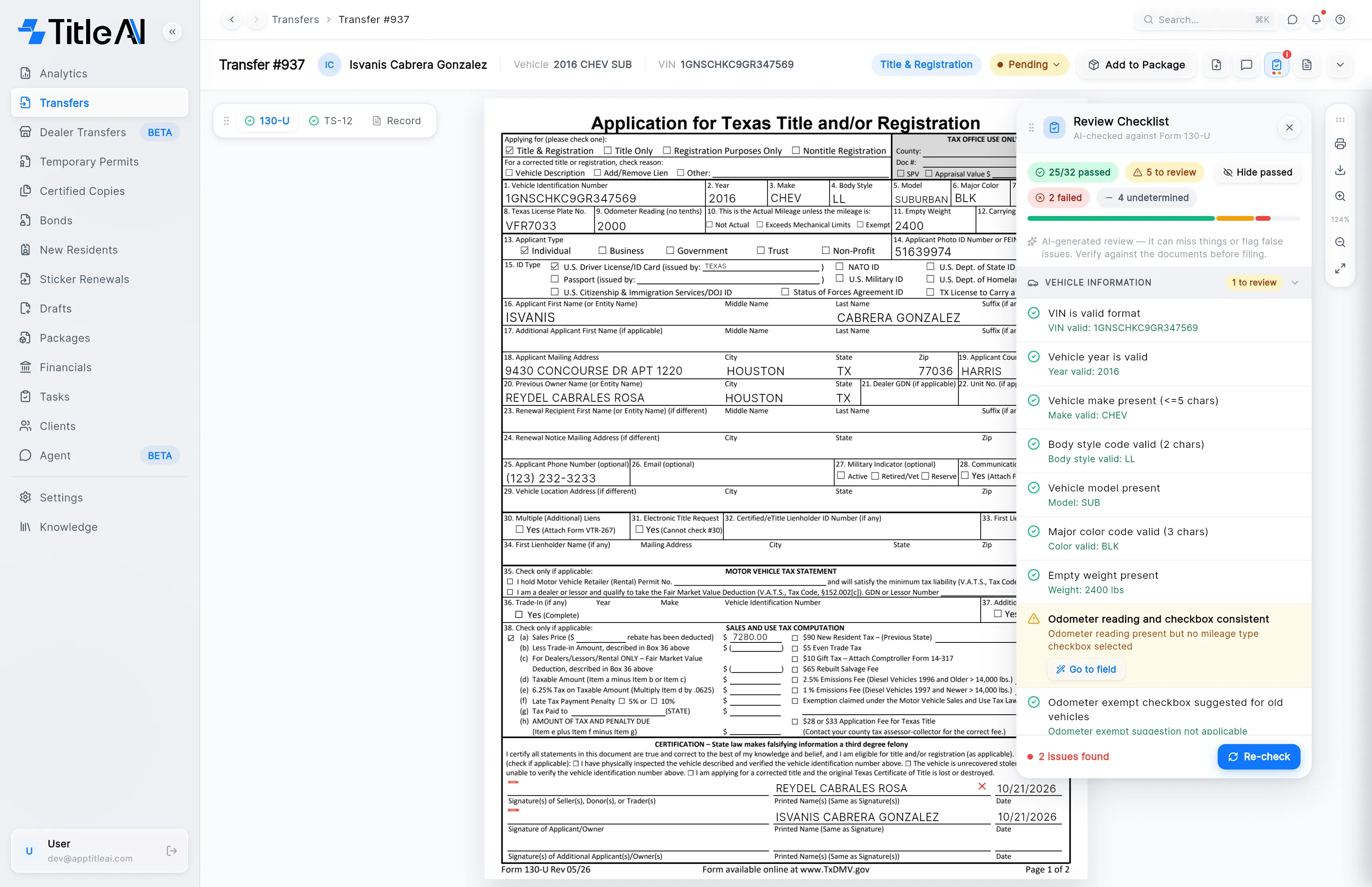Click Add to Package button

(1137, 64)
